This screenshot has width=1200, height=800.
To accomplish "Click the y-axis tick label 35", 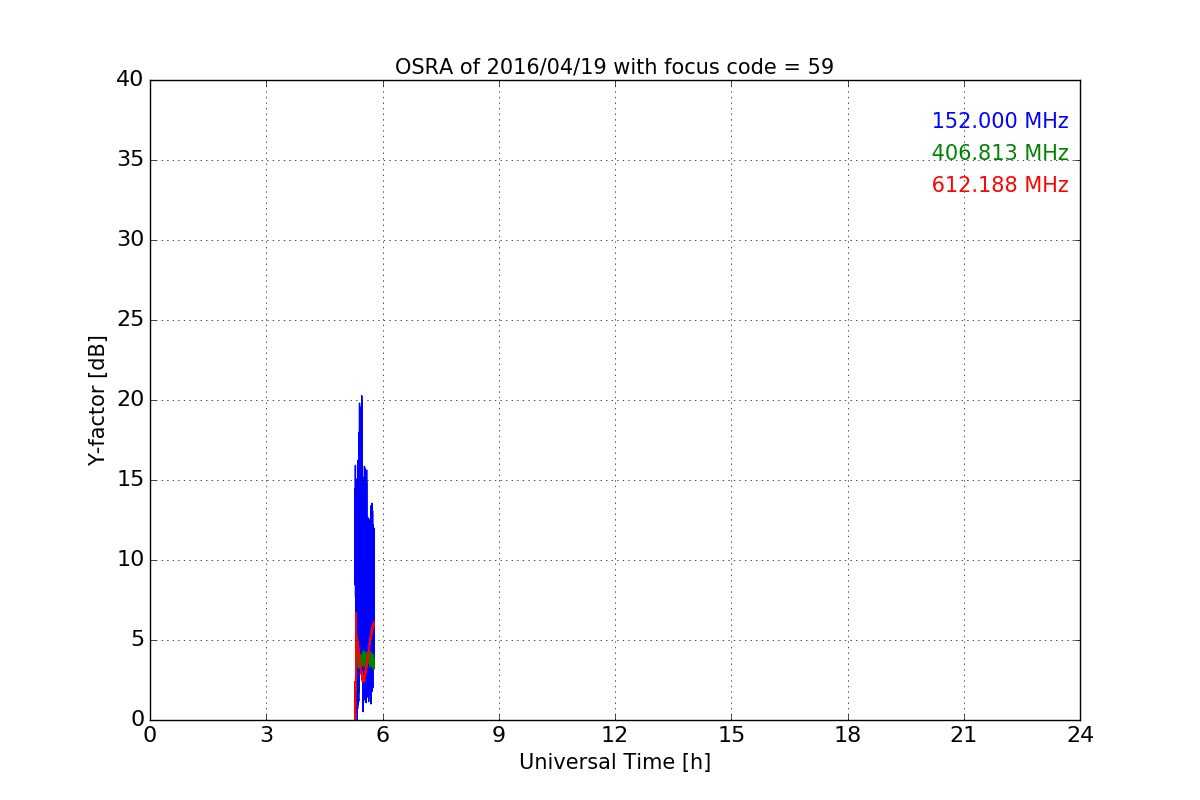I will coord(130,160).
